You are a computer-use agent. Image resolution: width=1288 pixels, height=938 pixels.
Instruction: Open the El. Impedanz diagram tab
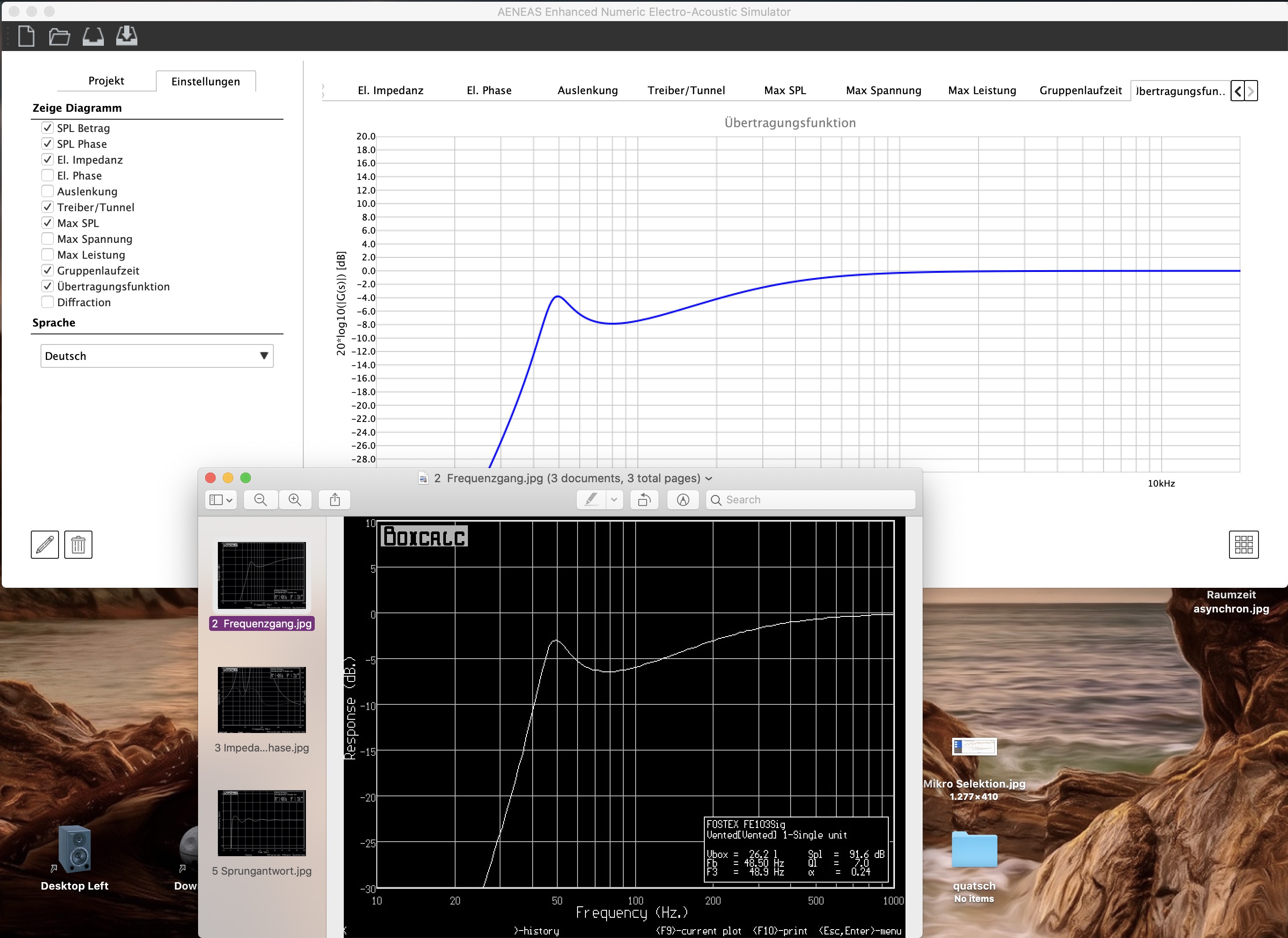coord(390,90)
